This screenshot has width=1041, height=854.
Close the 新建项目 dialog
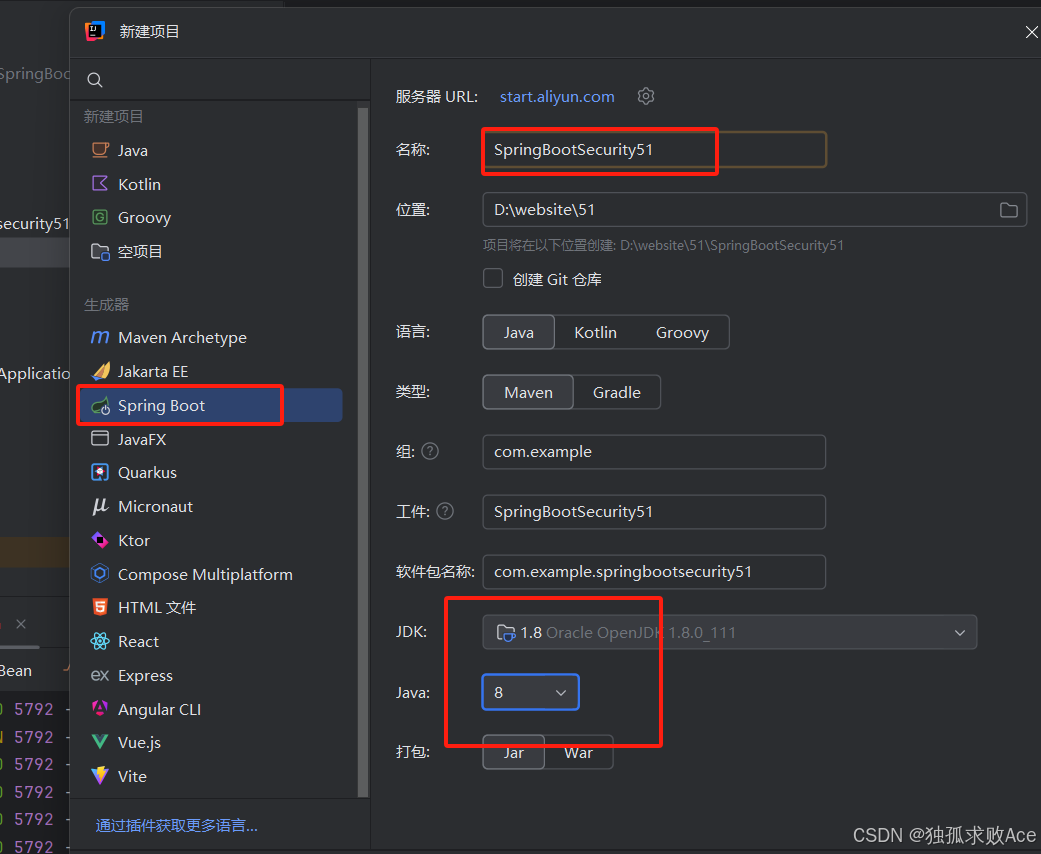click(1032, 32)
